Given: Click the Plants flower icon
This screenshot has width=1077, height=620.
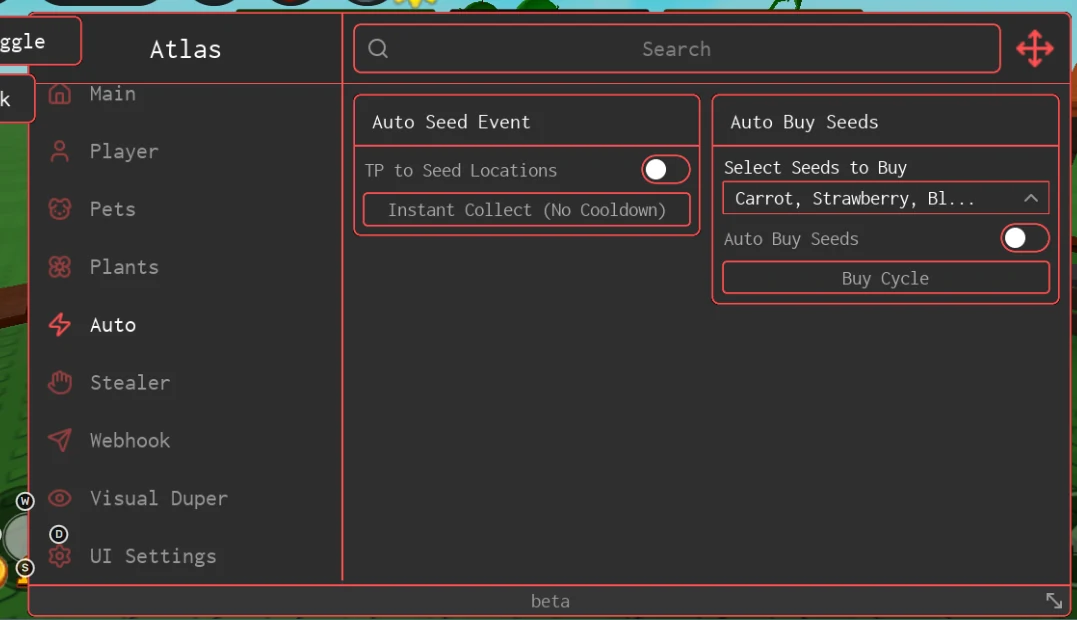Looking at the screenshot, I should 60,266.
